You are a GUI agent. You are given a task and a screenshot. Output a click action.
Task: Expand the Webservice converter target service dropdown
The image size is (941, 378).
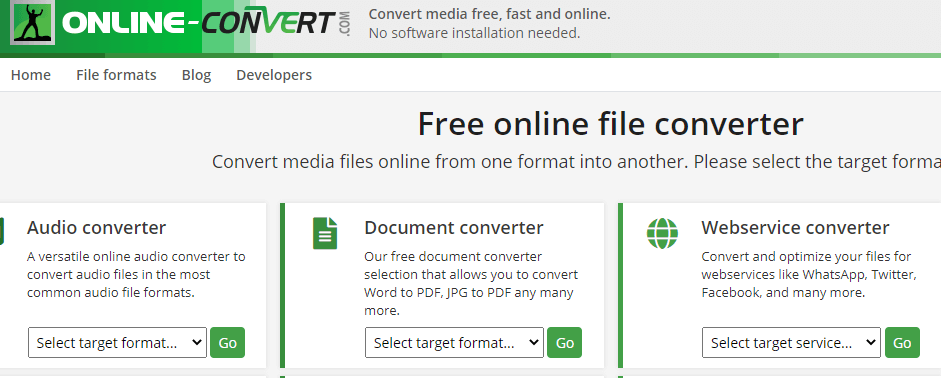[x=792, y=343]
